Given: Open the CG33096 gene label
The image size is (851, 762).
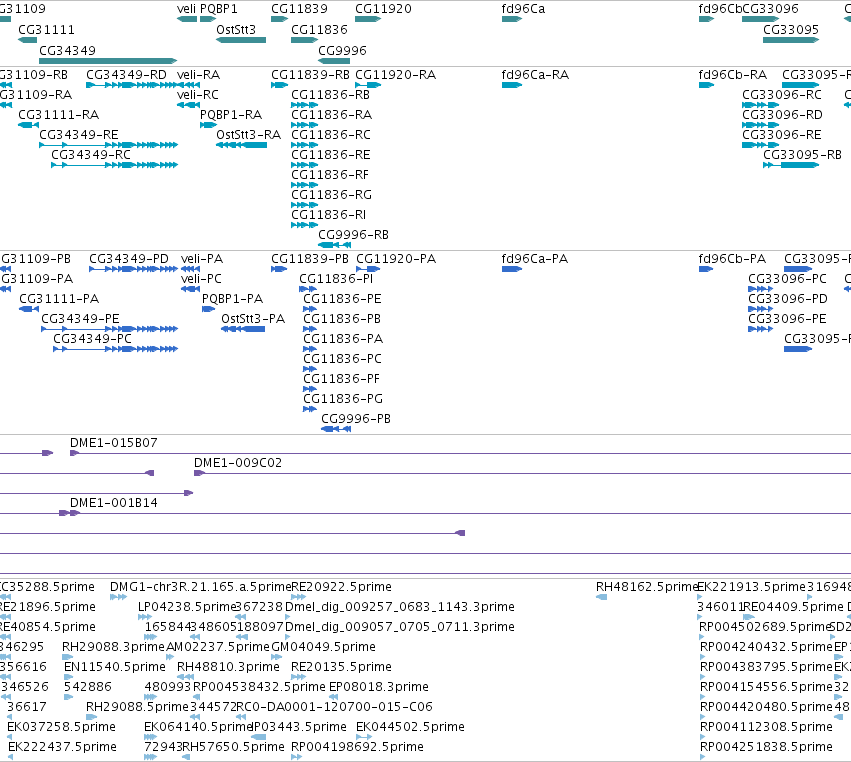Looking at the screenshot, I should 770,9.
